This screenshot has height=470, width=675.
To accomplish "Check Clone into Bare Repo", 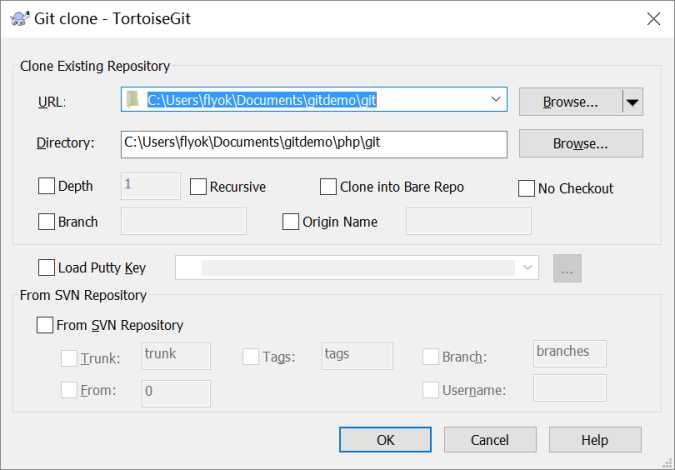I will (328, 187).
